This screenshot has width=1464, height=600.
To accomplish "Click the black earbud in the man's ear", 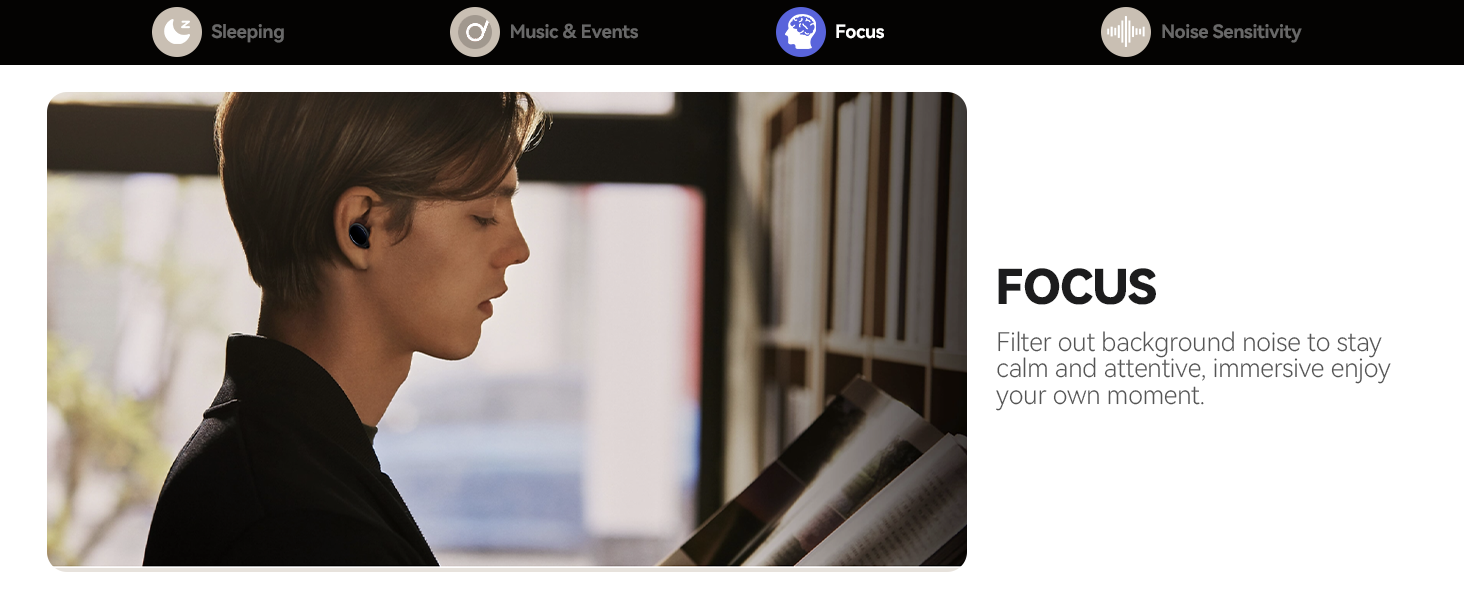I will (x=360, y=236).
